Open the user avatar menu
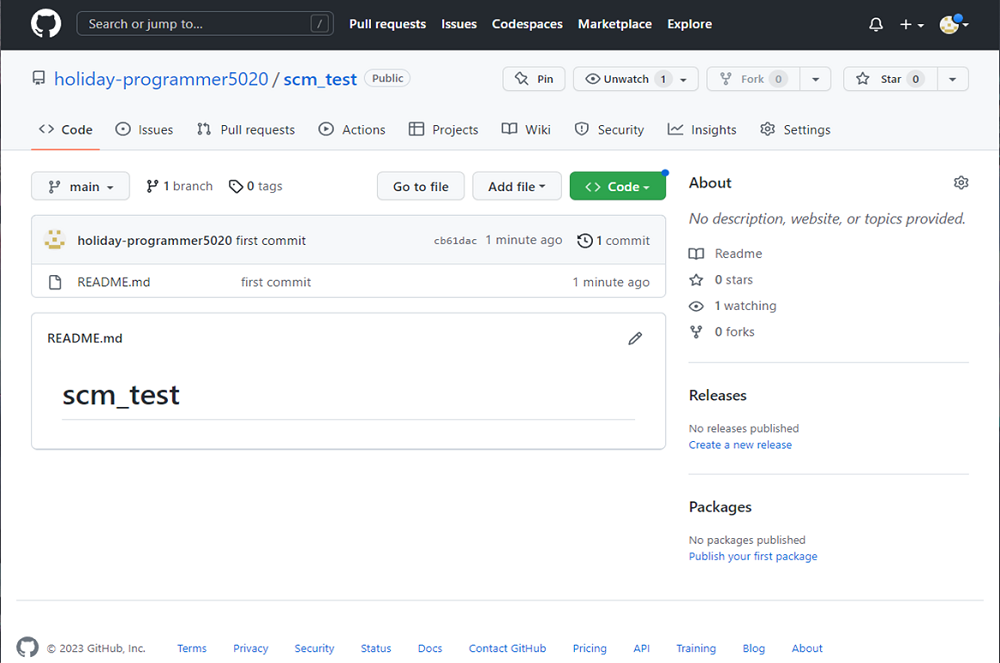The height and width of the screenshot is (663, 1000). pos(954,25)
